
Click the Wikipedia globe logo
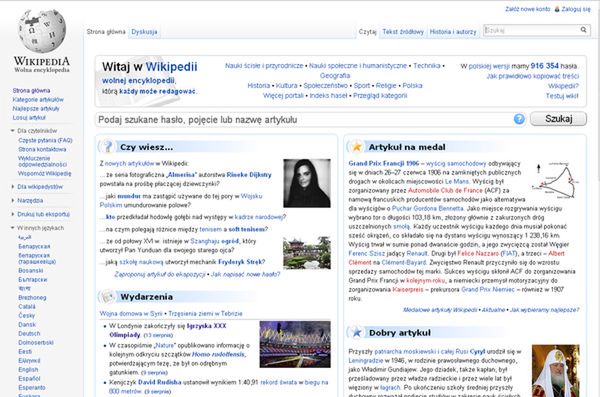click(42, 31)
